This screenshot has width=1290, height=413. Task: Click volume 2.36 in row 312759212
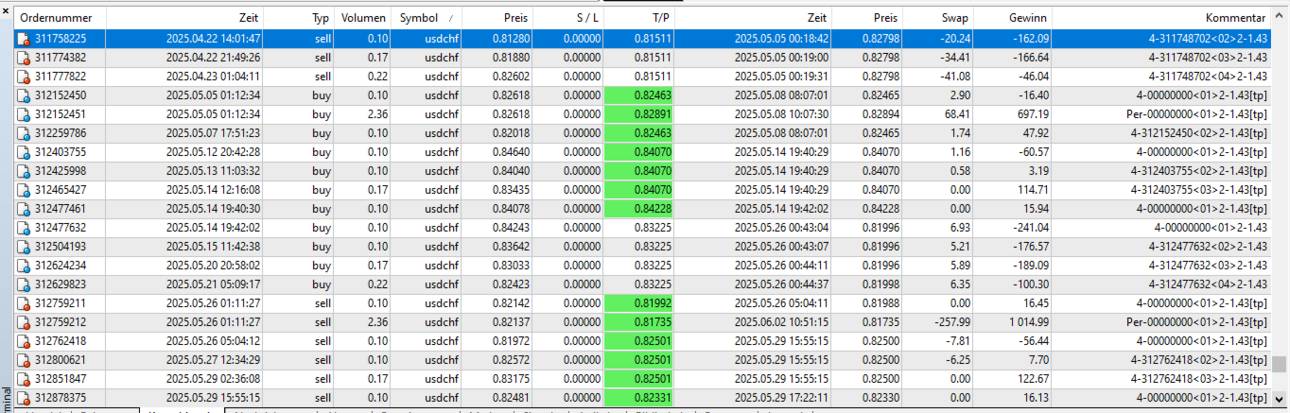click(x=377, y=322)
